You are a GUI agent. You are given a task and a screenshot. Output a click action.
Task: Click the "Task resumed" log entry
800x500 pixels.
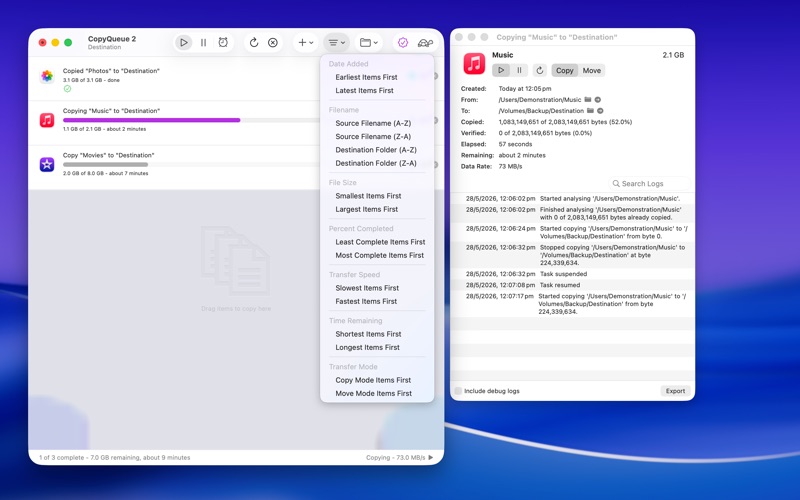(x=572, y=285)
